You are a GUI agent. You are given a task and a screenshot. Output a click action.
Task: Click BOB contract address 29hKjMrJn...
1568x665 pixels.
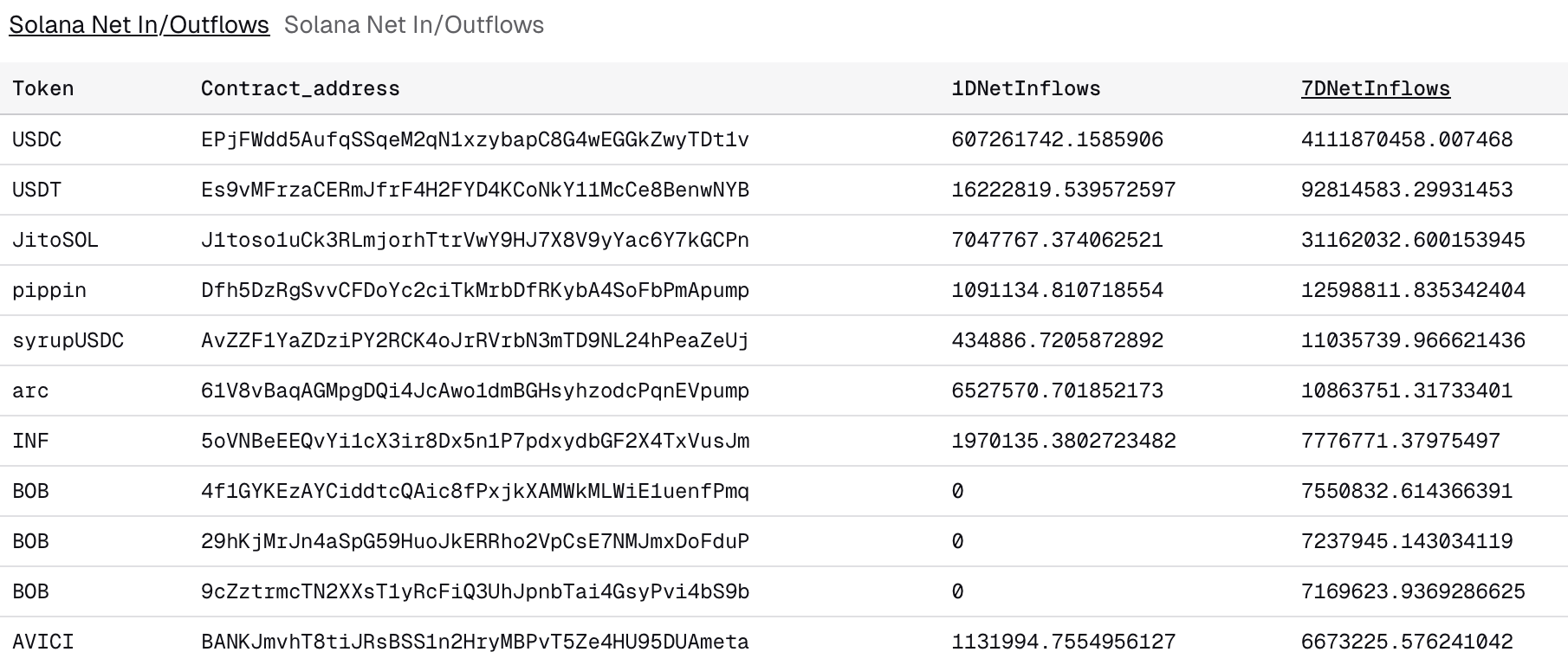pos(475,541)
